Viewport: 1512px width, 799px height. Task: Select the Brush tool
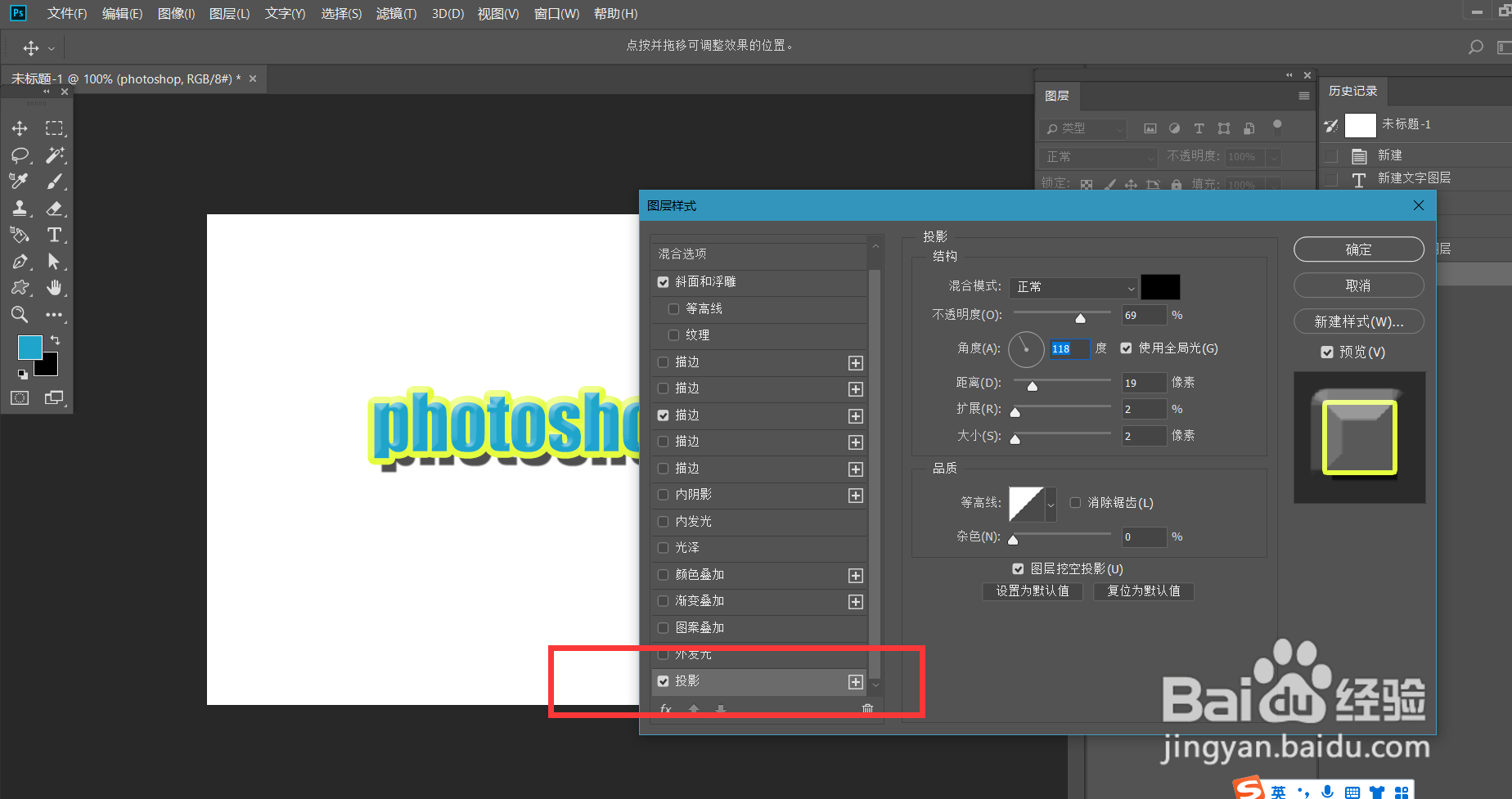pos(54,182)
